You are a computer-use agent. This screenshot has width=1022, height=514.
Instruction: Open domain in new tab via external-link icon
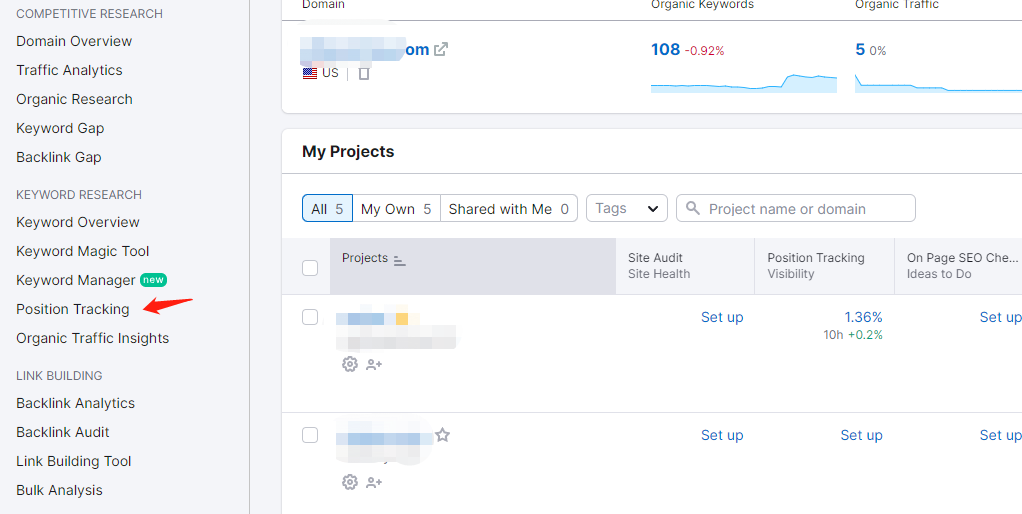[440, 49]
